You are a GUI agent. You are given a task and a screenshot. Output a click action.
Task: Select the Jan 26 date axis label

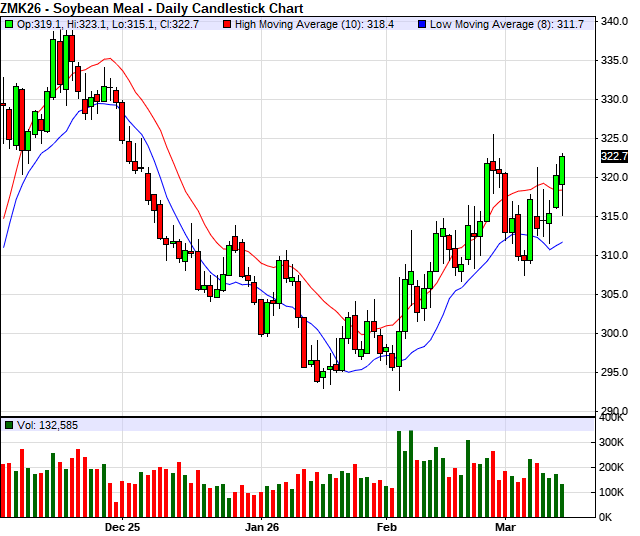pyautogui.click(x=262, y=526)
